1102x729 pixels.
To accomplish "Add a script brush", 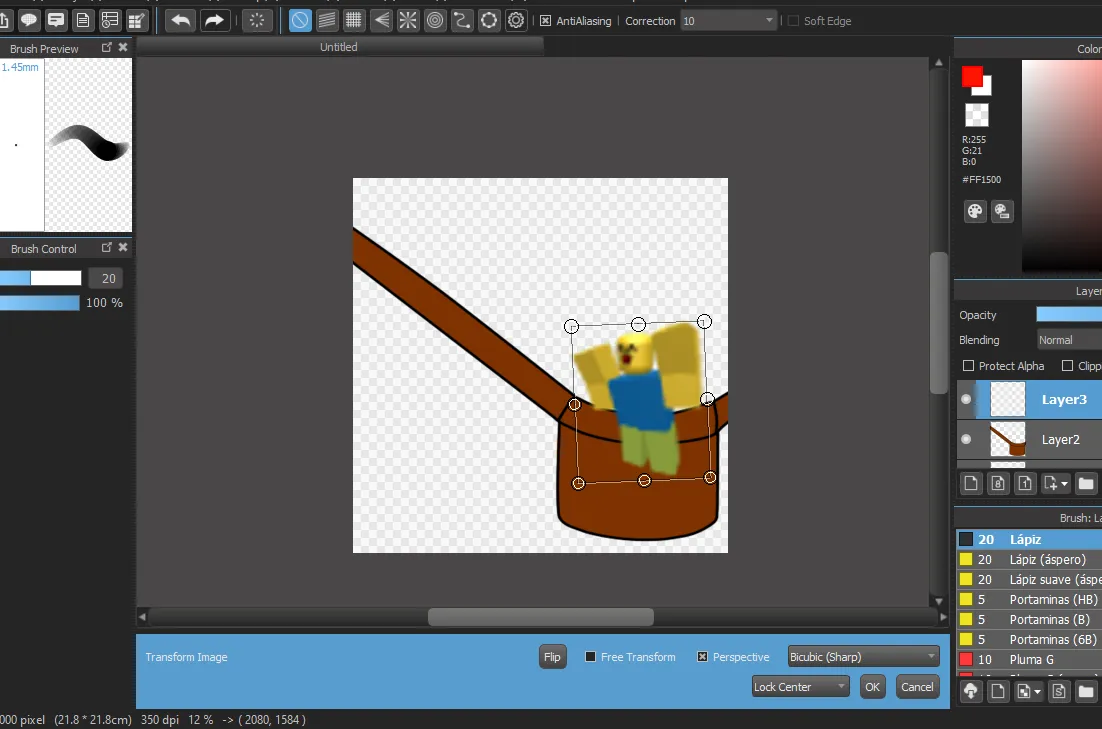I will click(x=1059, y=691).
